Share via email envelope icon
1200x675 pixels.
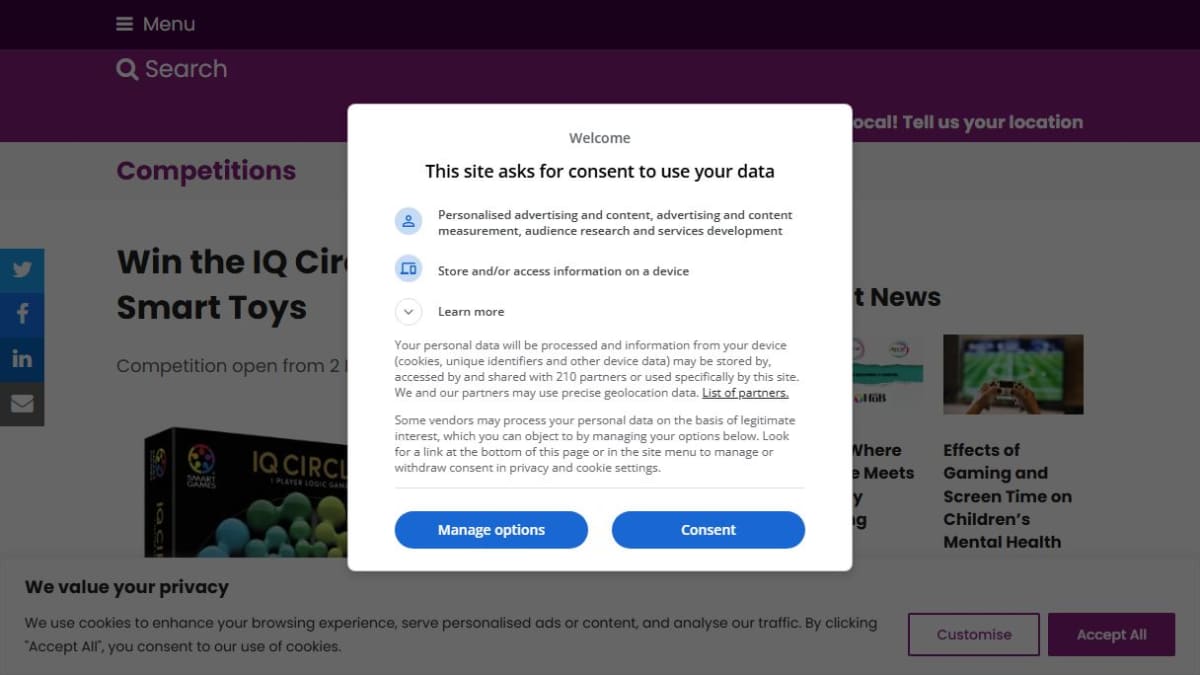(x=22, y=404)
